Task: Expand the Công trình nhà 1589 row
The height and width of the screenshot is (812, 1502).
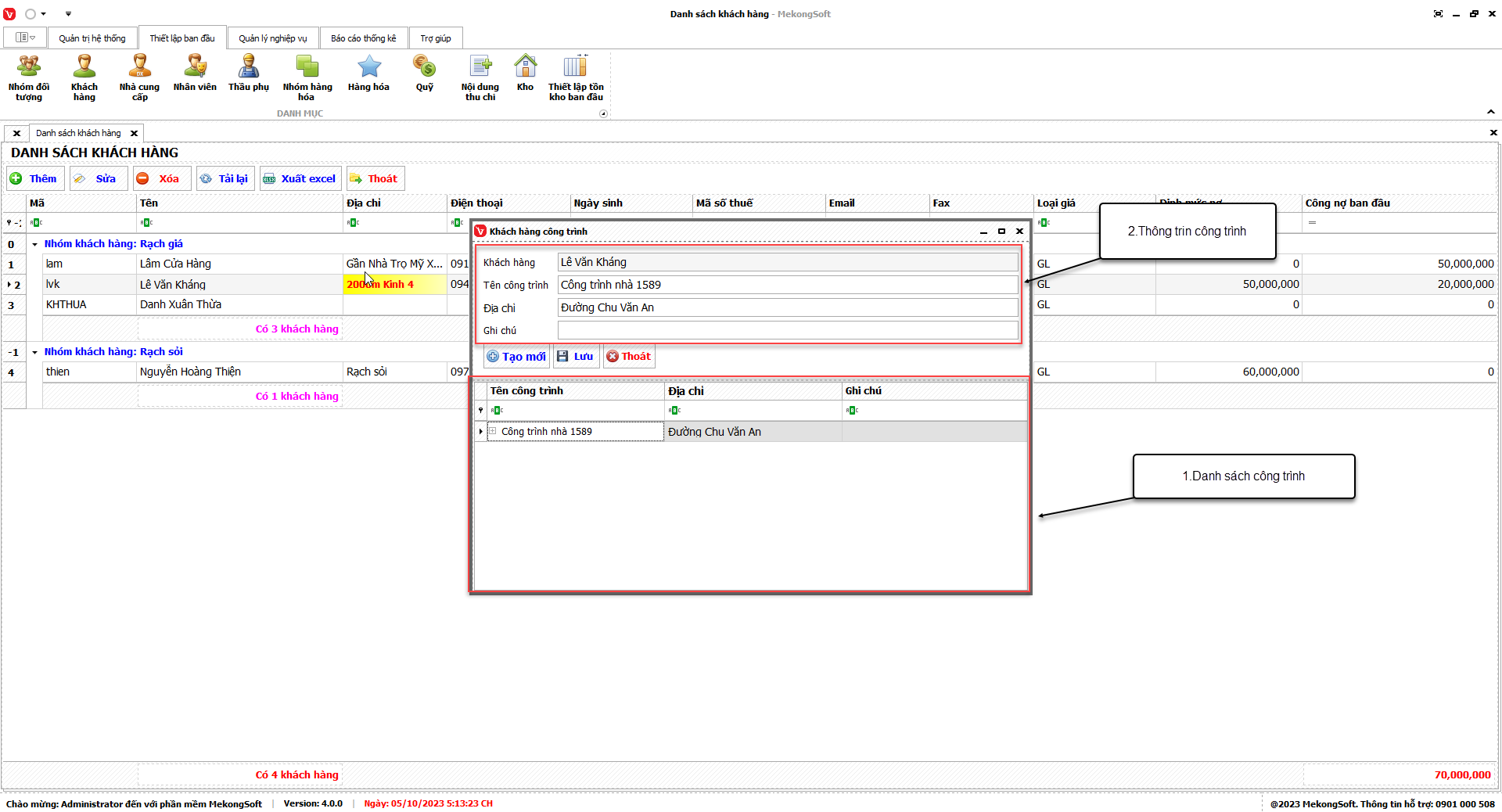Action: [x=493, y=431]
